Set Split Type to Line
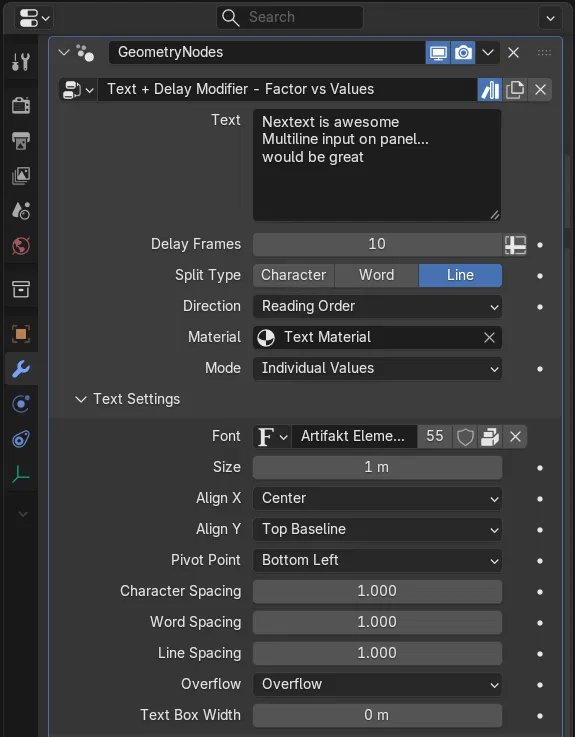This screenshot has height=737, width=575. (460, 275)
